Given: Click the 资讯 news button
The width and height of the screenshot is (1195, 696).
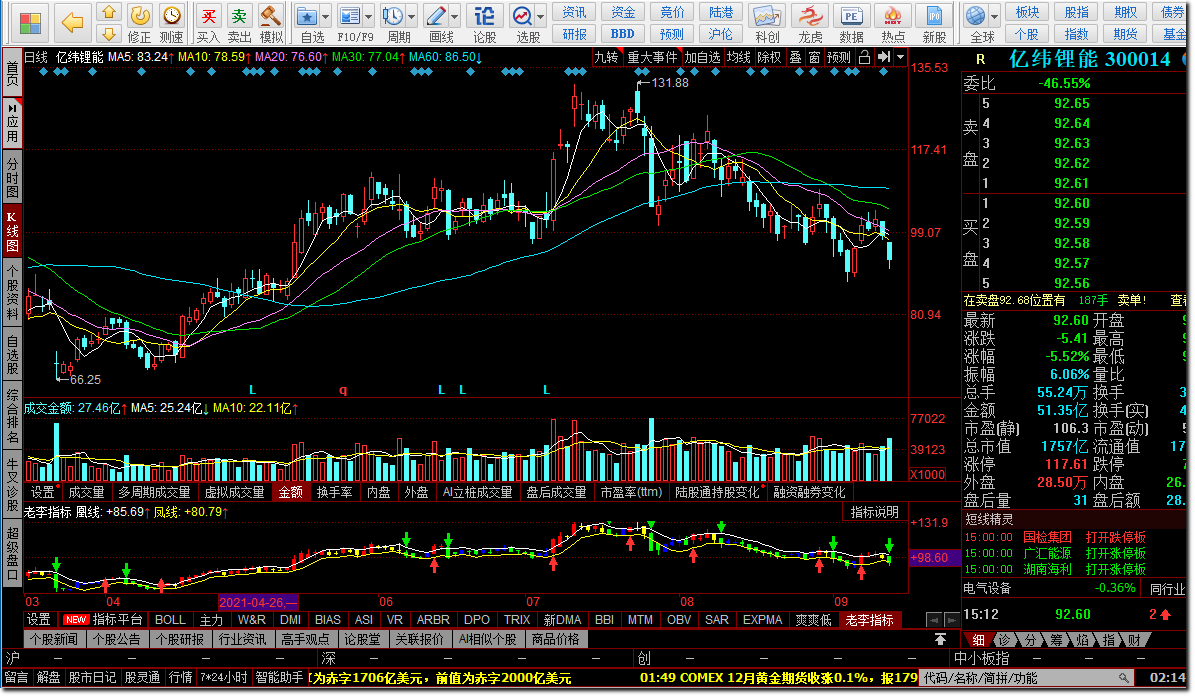Looking at the screenshot, I should coord(574,12).
